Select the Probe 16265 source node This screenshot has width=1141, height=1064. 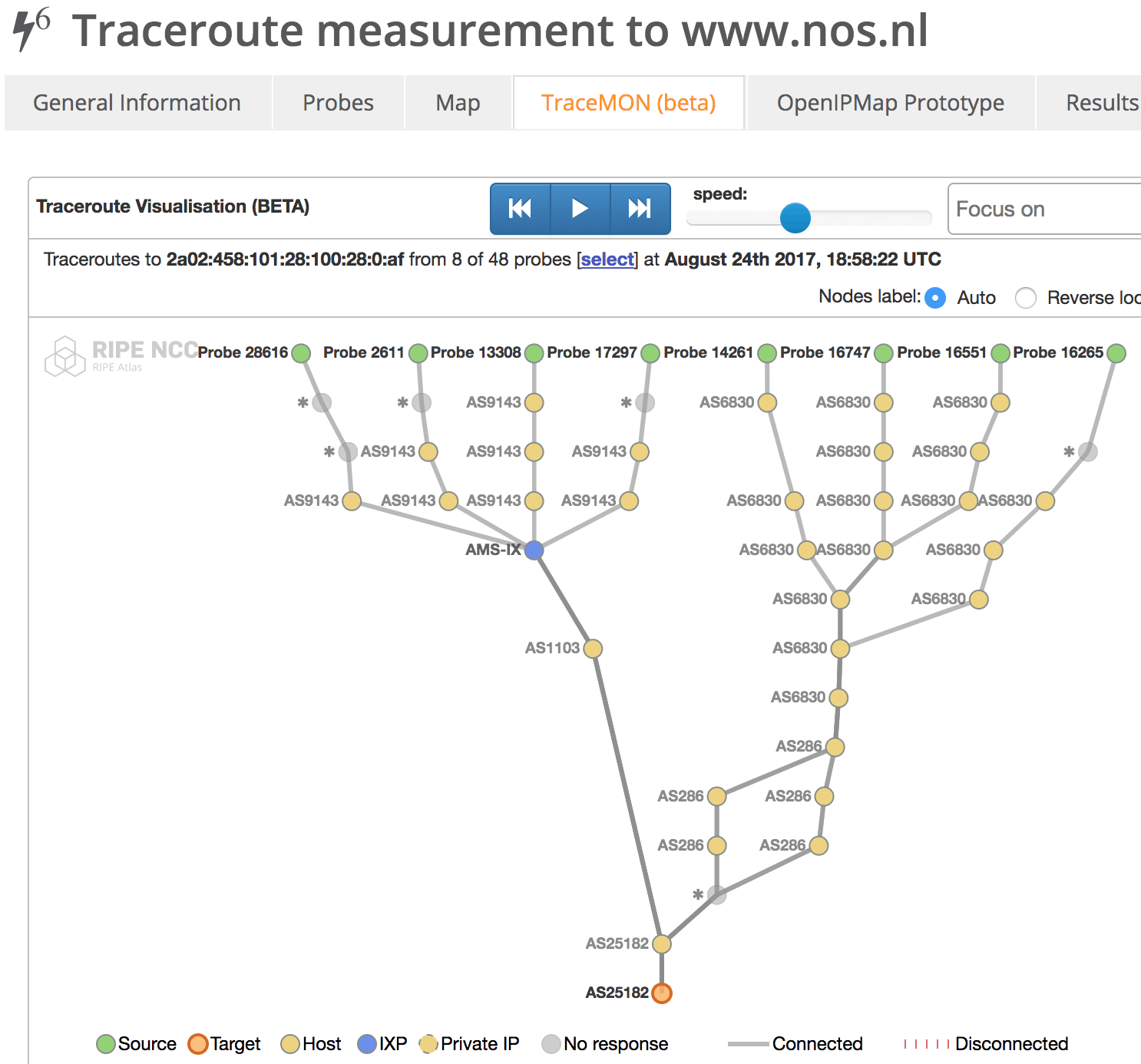[x=1116, y=353]
